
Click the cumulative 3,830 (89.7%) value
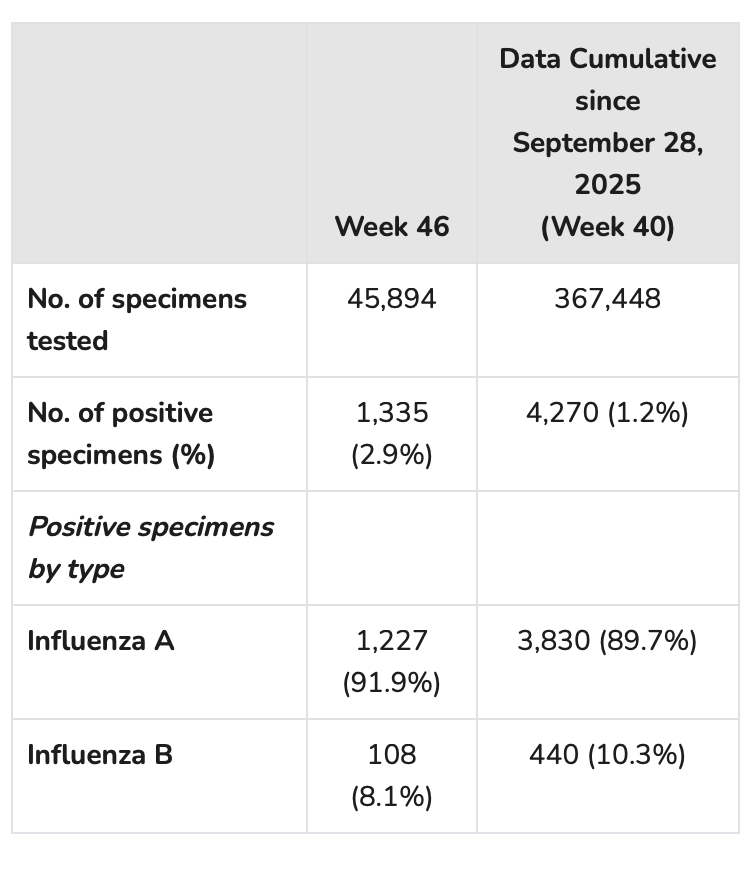tap(608, 641)
